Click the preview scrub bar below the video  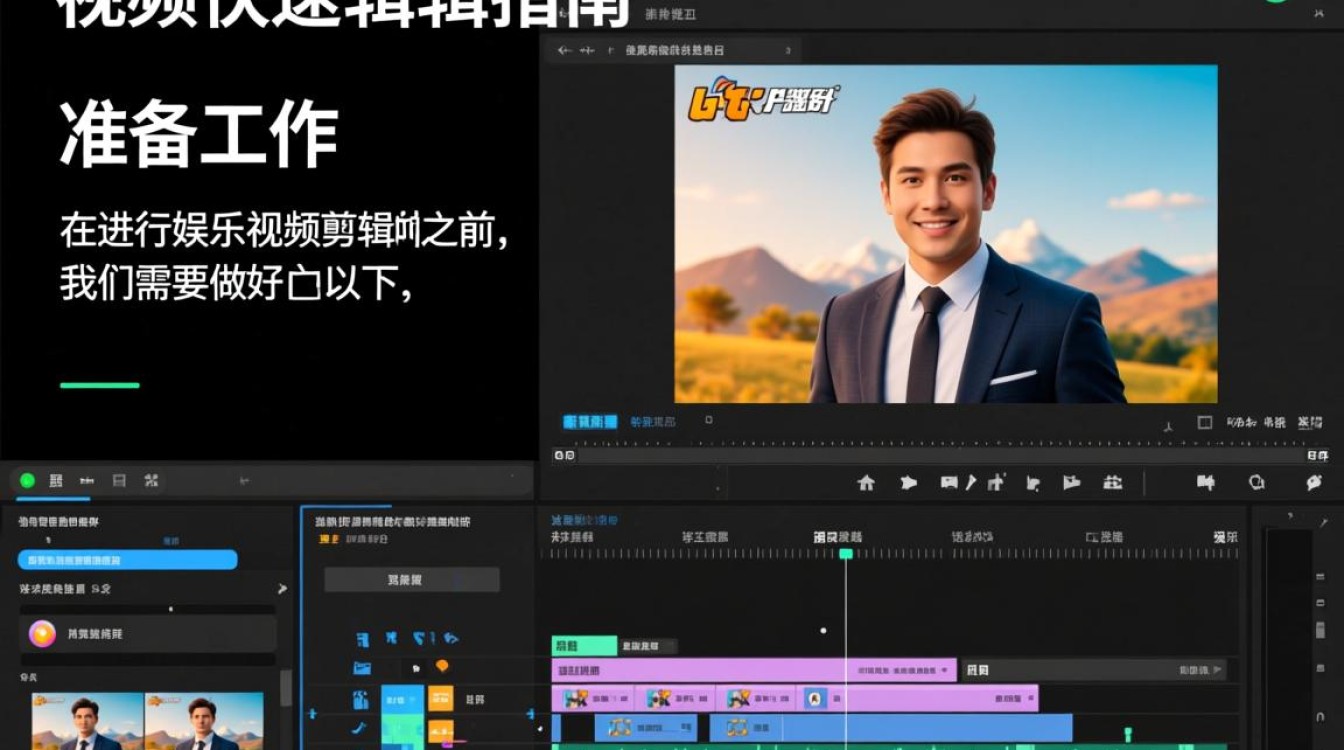941,456
